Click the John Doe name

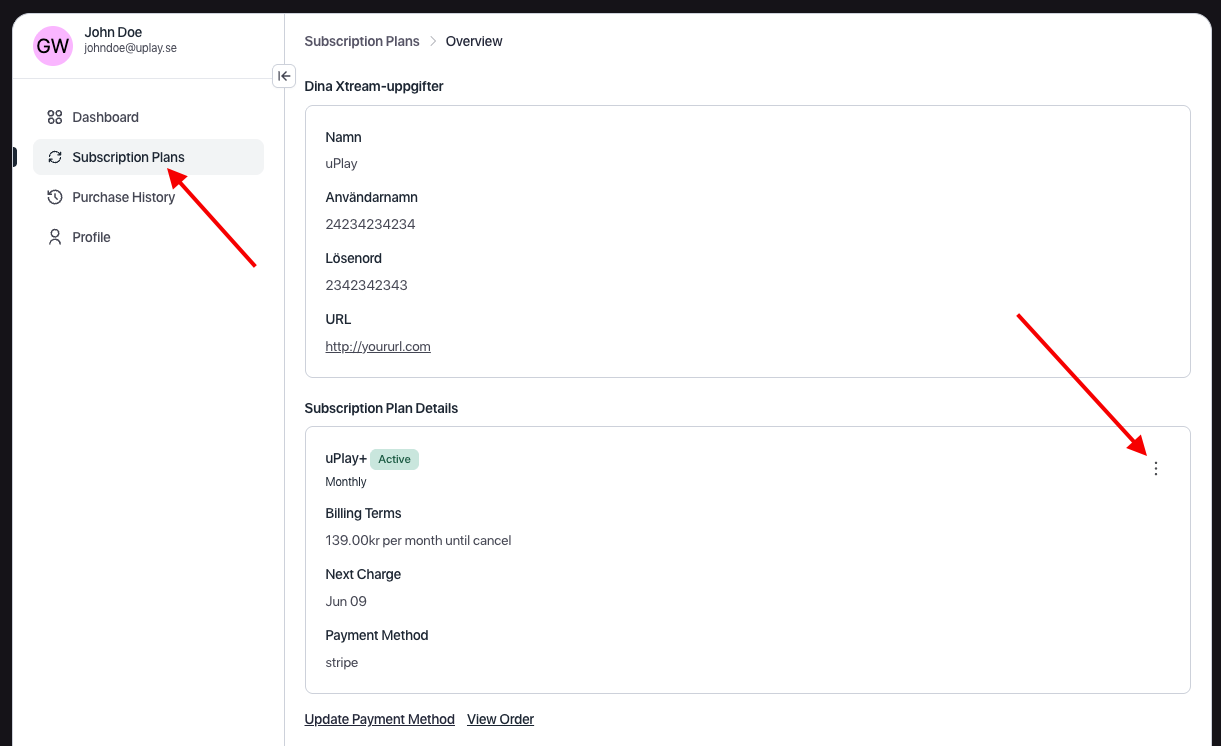113,32
